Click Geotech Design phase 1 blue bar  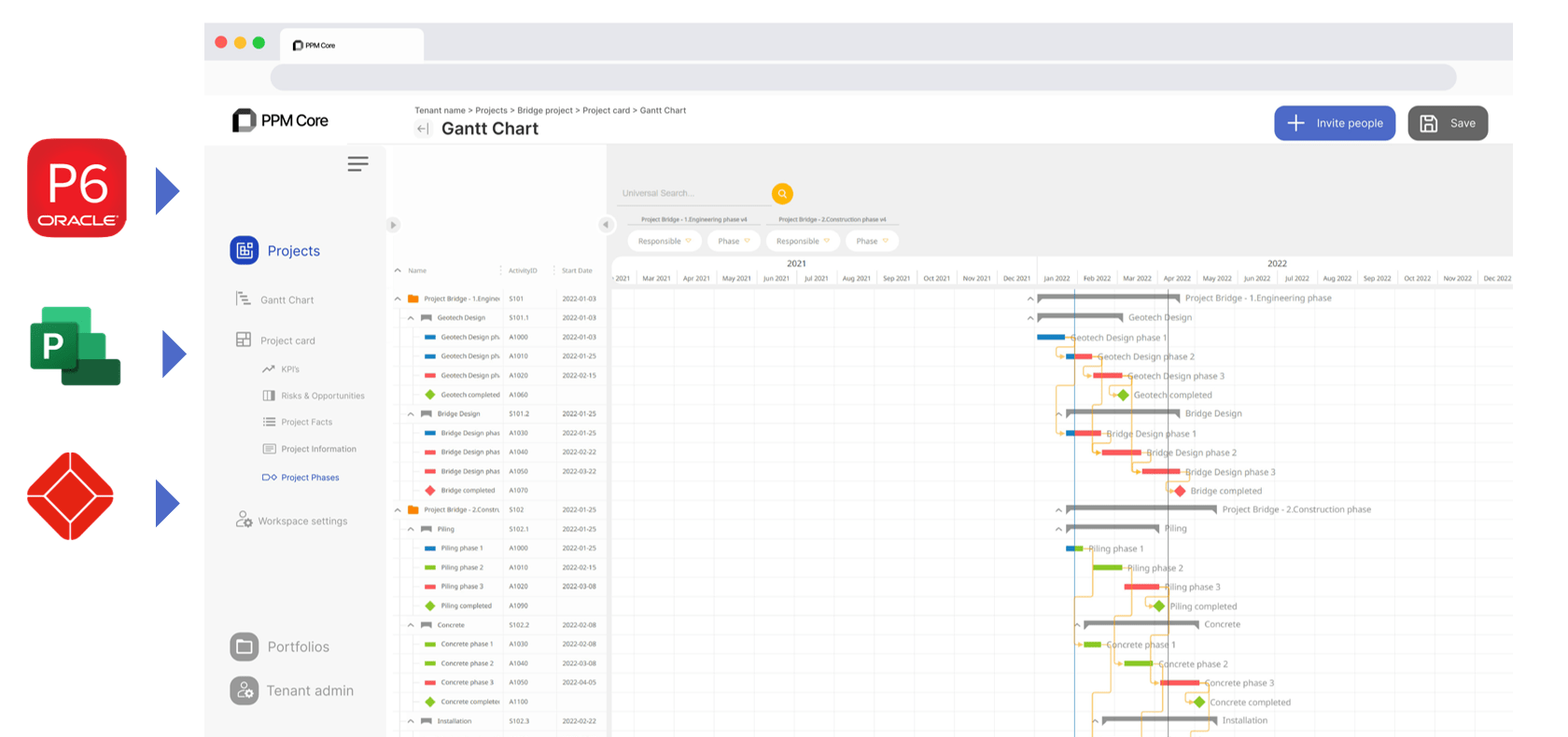(1051, 337)
